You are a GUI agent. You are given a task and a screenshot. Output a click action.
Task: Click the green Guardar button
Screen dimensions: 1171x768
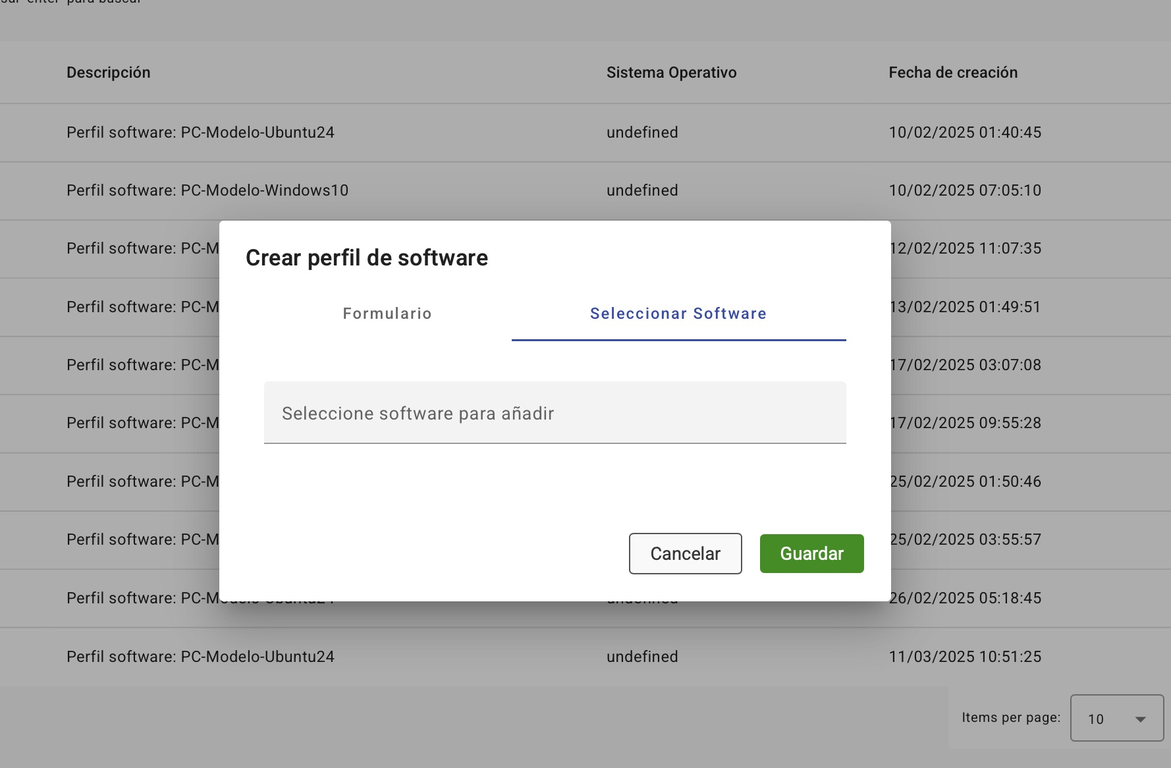(x=811, y=554)
